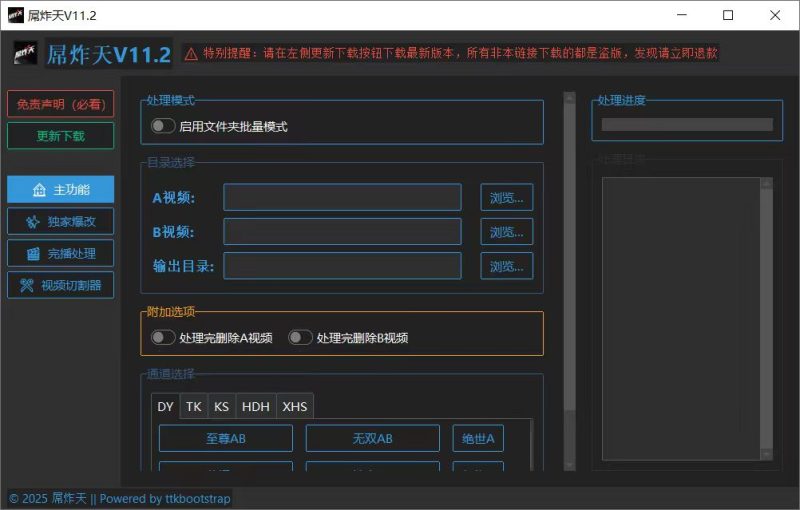Open 独家爆改 via its sparkle icon

click(x=33, y=222)
